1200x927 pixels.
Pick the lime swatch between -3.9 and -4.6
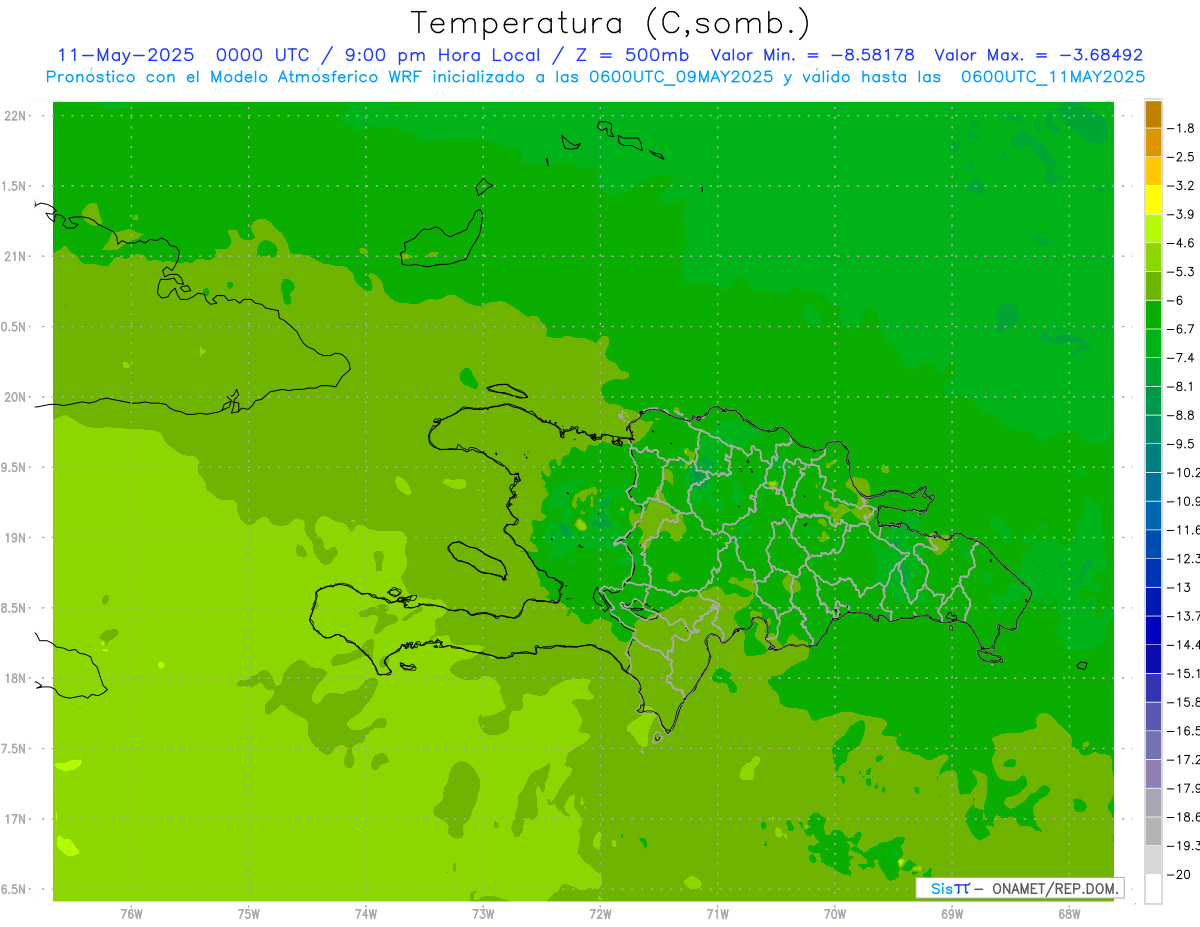click(x=1153, y=229)
